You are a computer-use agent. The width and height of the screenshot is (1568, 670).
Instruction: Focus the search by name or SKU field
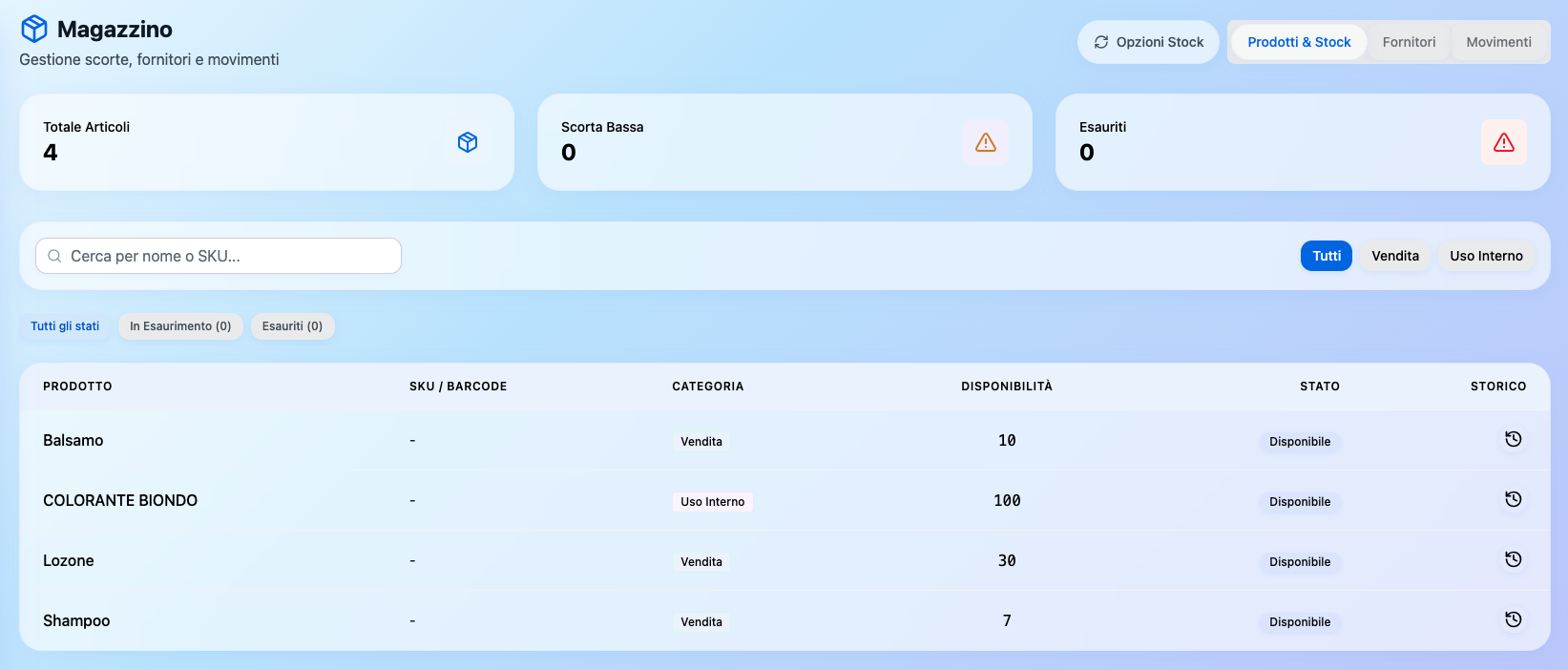coord(220,256)
